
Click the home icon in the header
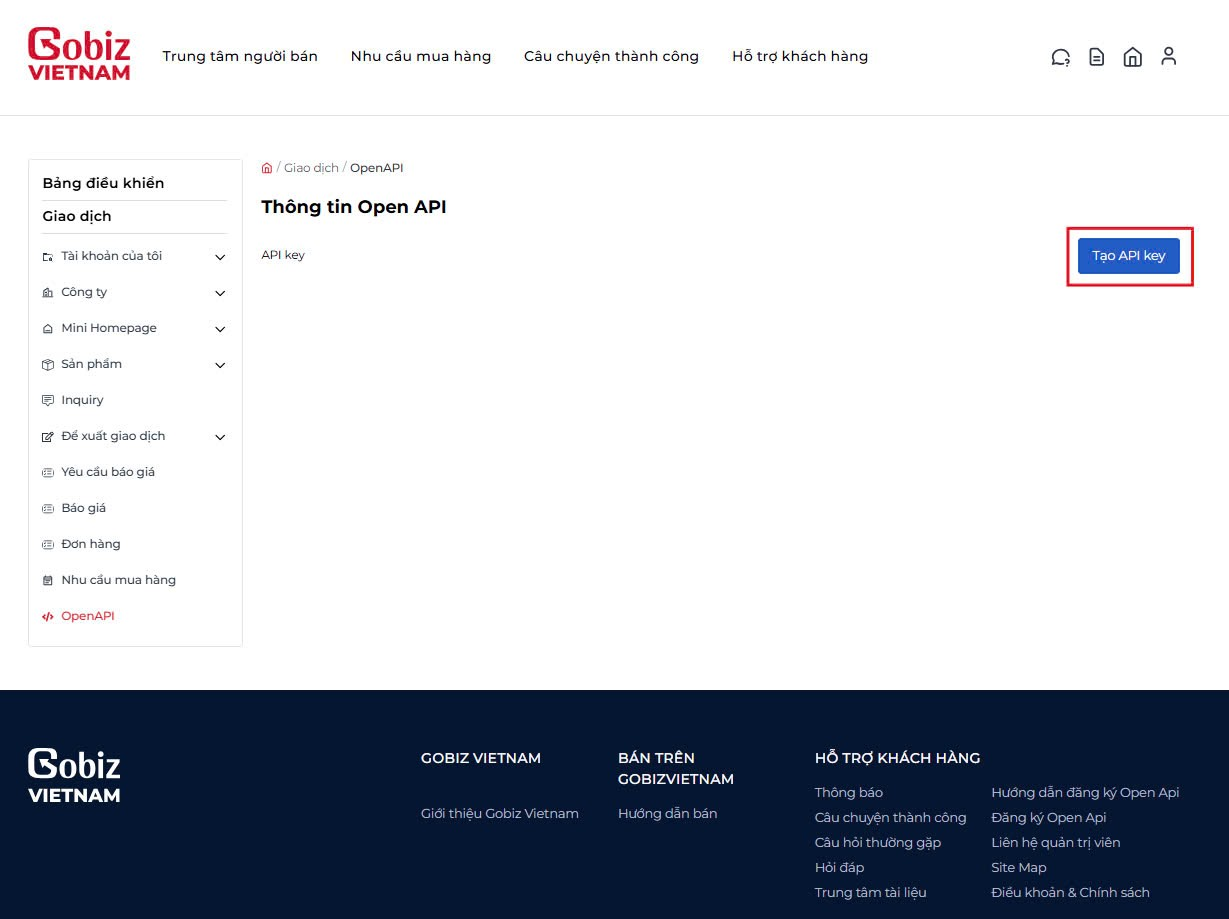[x=1132, y=57]
